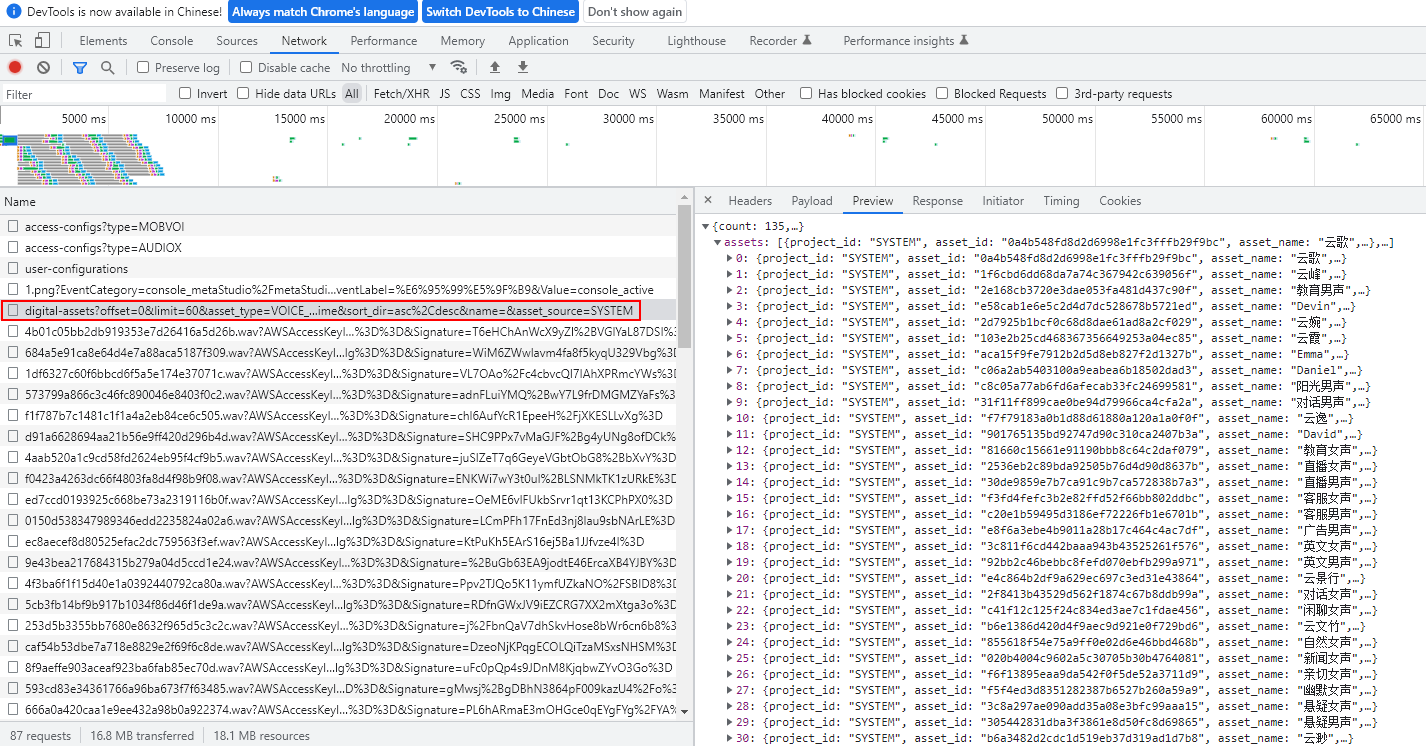The height and width of the screenshot is (746, 1426).
Task: Check the Invert filter option
Action: (x=185, y=94)
